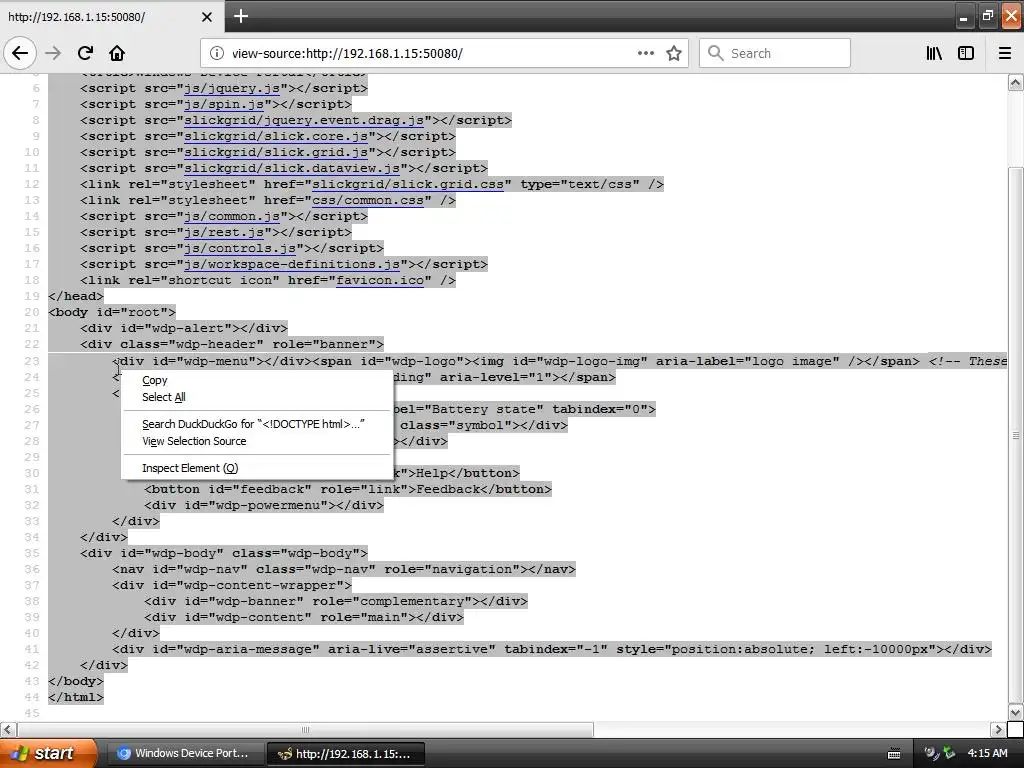Click vertical scrollbar down arrow
1024x768 pixels.
click(1016, 712)
